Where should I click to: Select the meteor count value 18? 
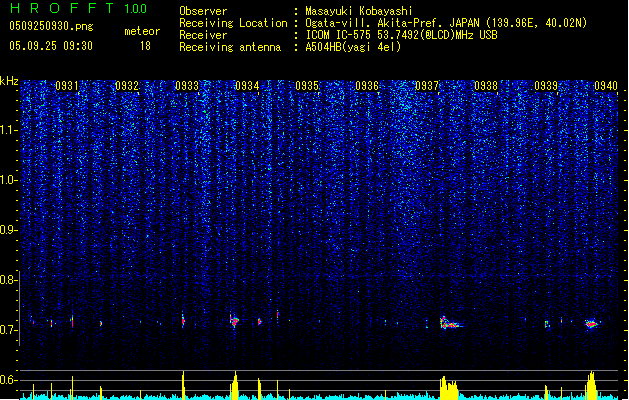(145, 46)
